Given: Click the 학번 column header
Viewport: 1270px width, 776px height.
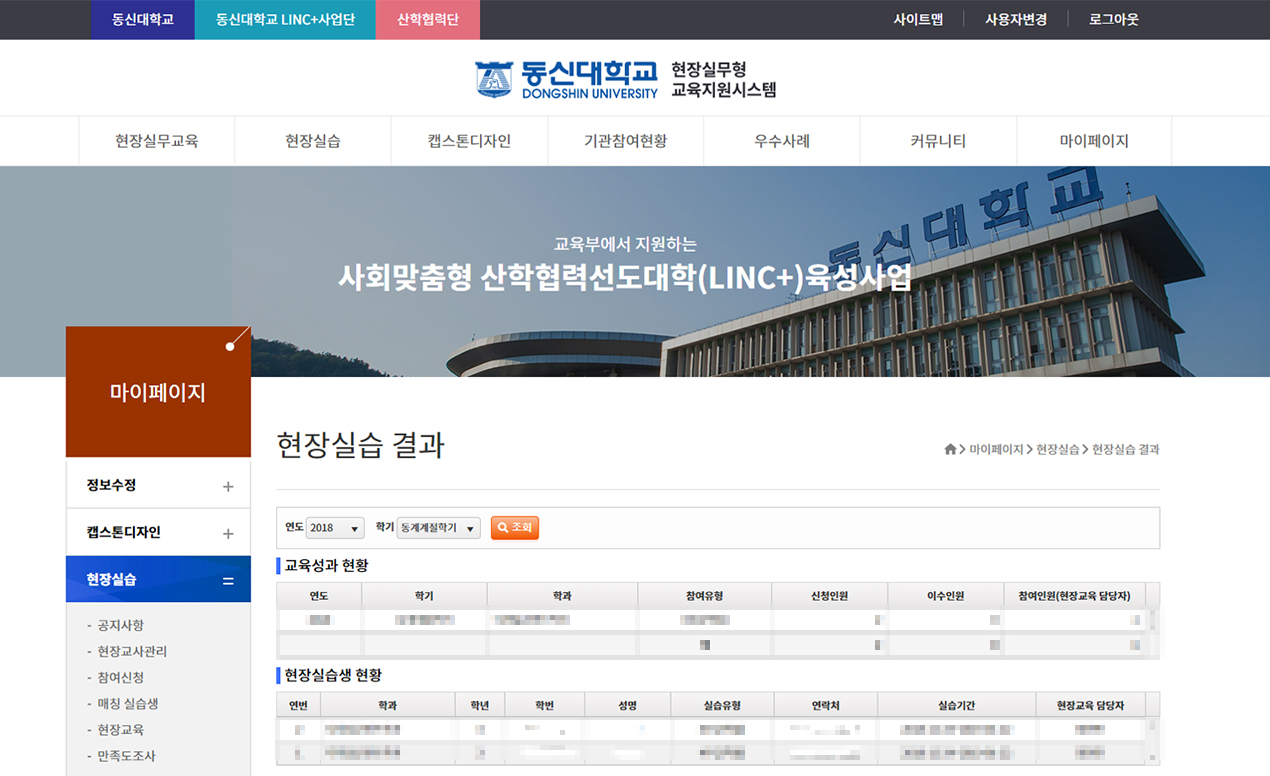Looking at the screenshot, I should click(x=545, y=705).
